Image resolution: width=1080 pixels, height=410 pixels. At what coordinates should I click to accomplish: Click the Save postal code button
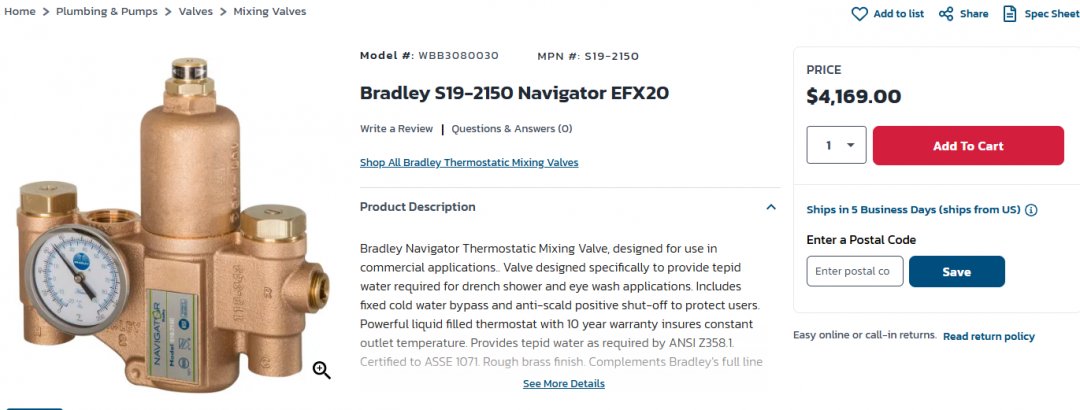click(957, 271)
